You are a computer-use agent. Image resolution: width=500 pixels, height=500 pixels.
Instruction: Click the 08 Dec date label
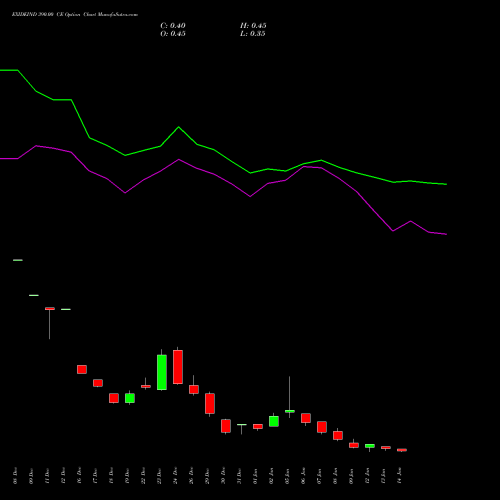point(15,476)
